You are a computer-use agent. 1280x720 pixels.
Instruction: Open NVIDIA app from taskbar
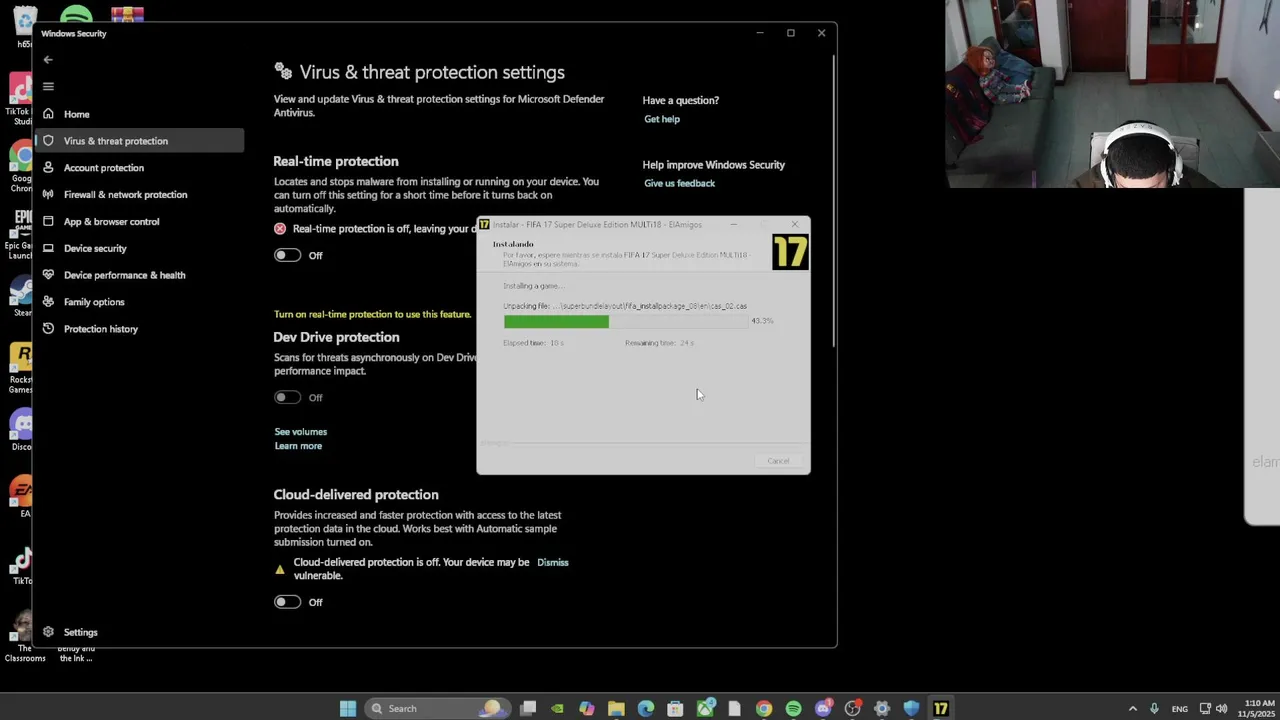(x=557, y=708)
